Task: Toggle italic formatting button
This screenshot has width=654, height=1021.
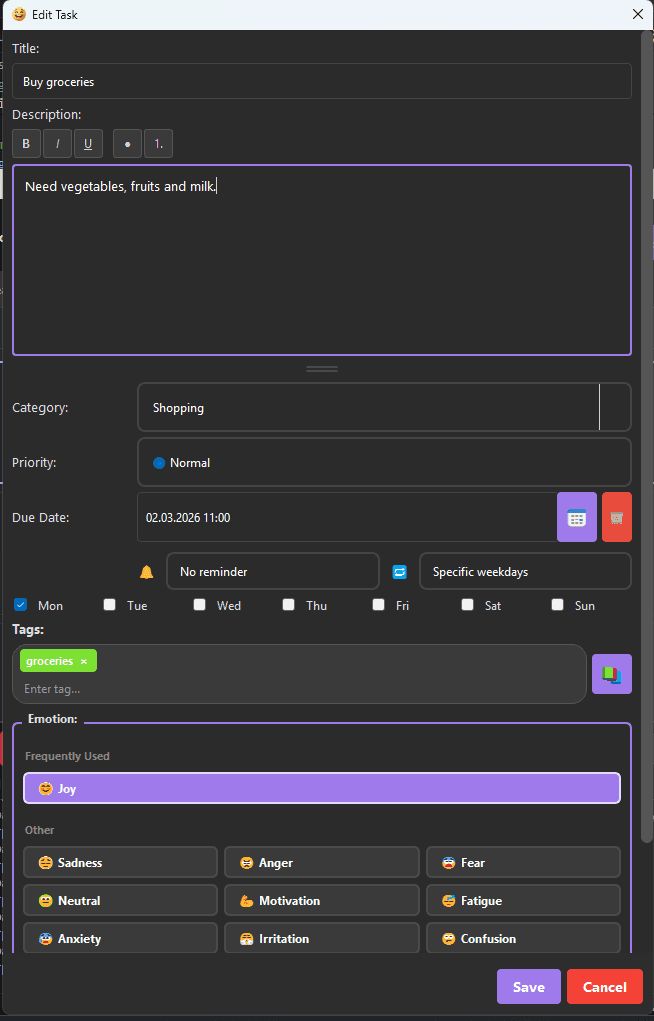Action: tap(57, 144)
